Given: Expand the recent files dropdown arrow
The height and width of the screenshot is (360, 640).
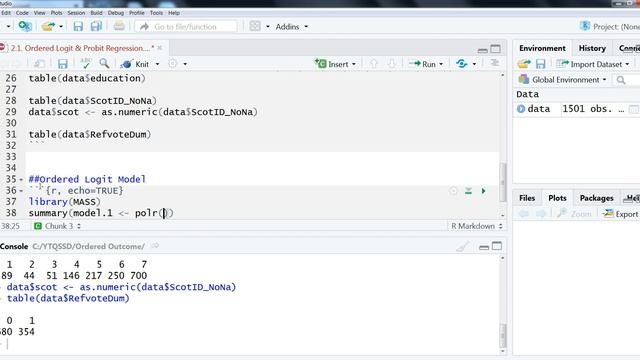Looking at the screenshot, I should tap(61, 27).
